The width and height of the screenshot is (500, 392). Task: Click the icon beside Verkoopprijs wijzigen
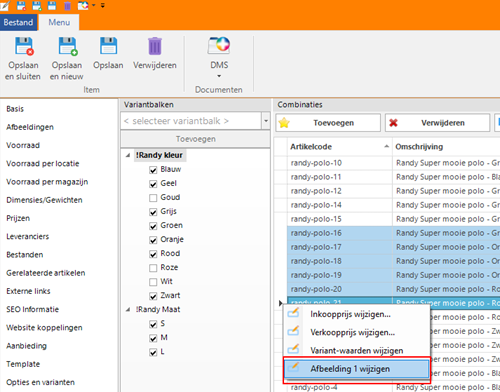click(293, 331)
